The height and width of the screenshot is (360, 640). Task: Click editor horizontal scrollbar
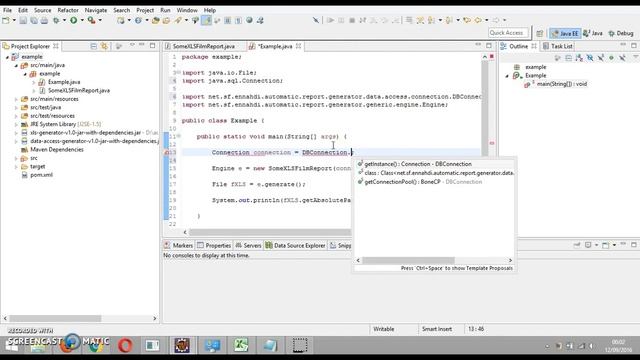point(269,232)
